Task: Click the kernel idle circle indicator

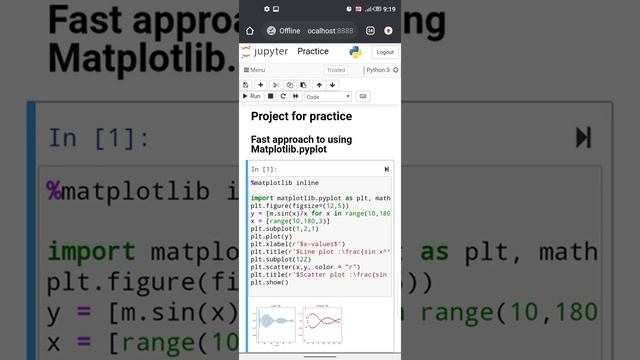Action: click(396, 70)
